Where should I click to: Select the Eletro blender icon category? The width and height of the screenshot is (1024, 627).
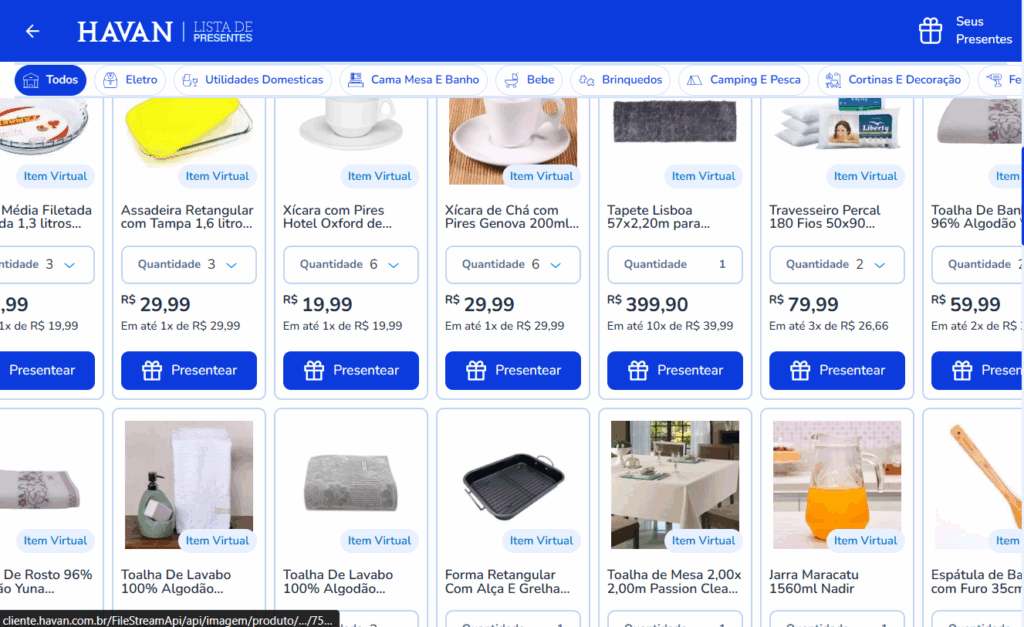(x=110, y=80)
